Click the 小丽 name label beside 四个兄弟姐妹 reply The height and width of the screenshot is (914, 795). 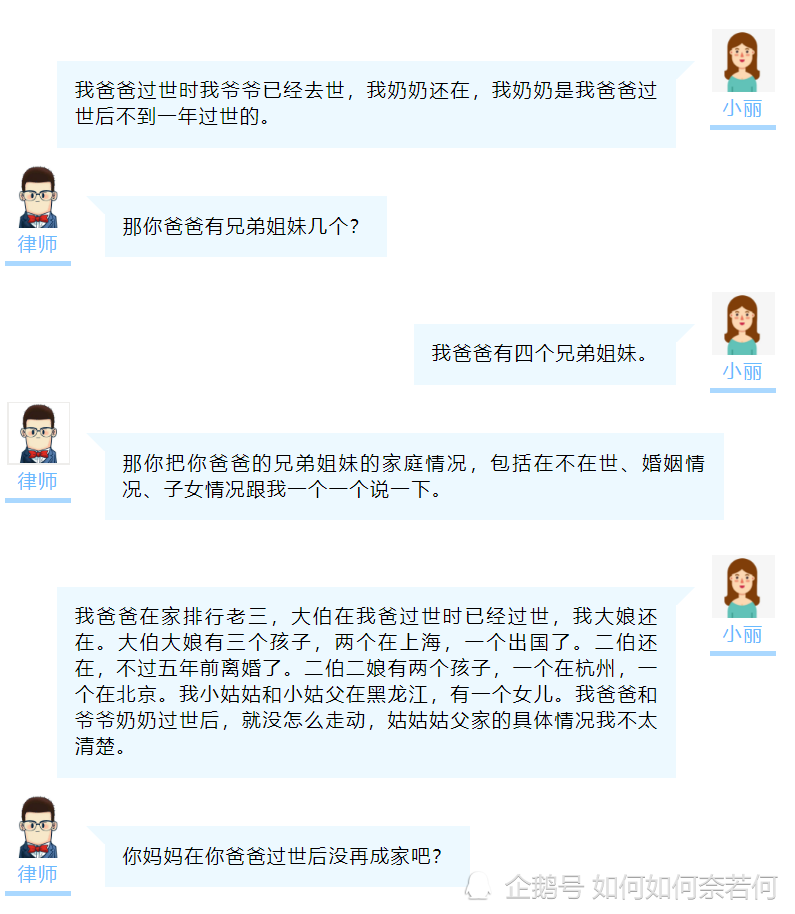tap(743, 371)
